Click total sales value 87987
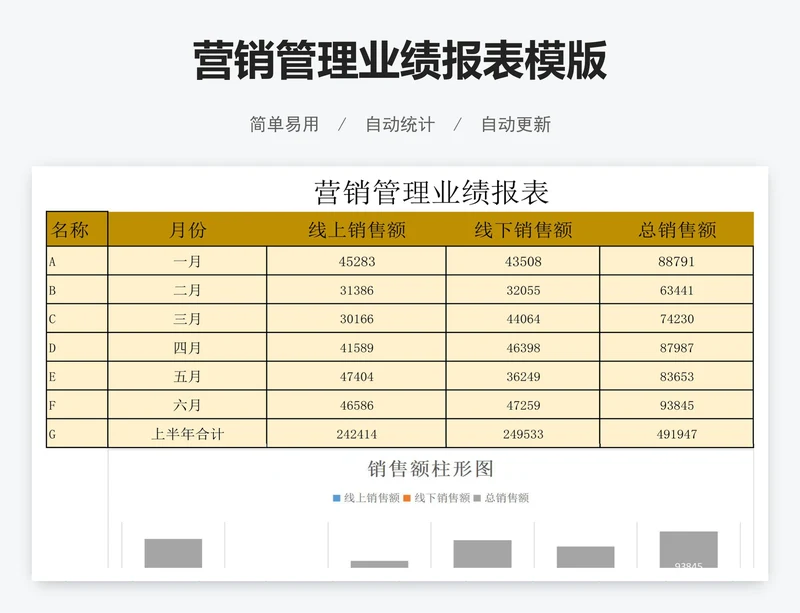800x613 pixels. pyautogui.click(x=677, y=348)
